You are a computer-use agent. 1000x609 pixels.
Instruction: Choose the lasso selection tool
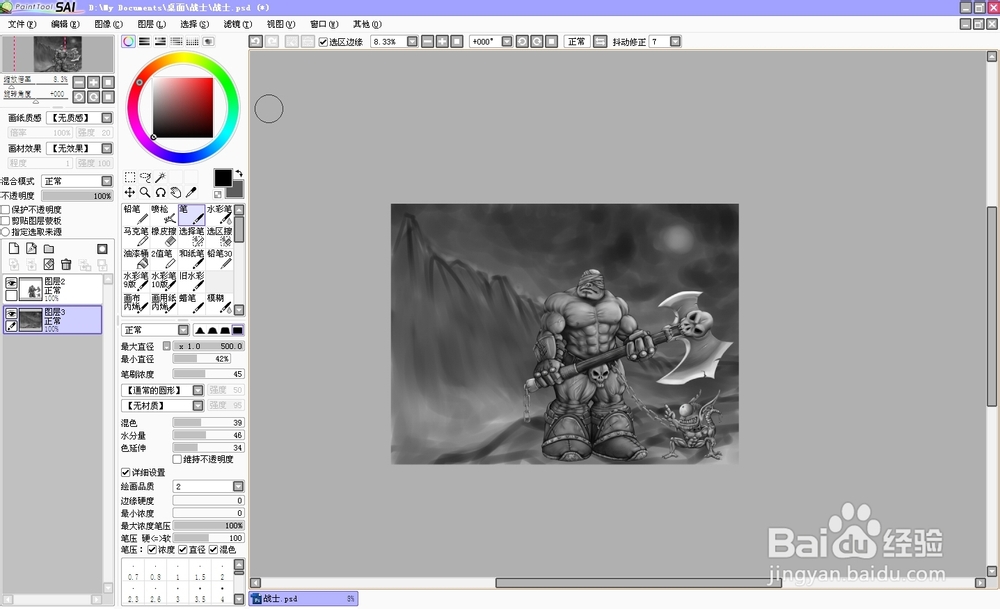click(145, 177)
